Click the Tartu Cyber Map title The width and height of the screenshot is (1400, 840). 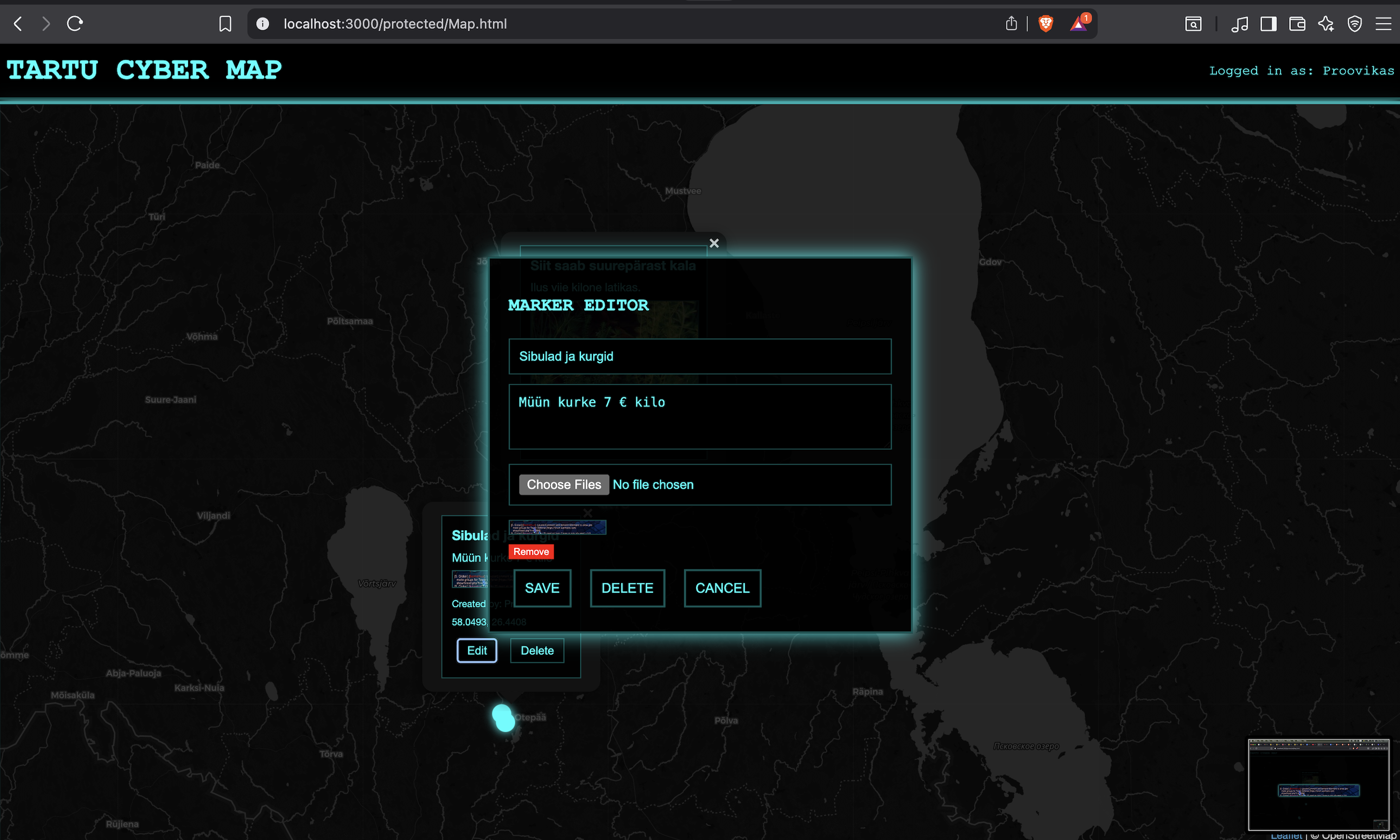point(144,70)
